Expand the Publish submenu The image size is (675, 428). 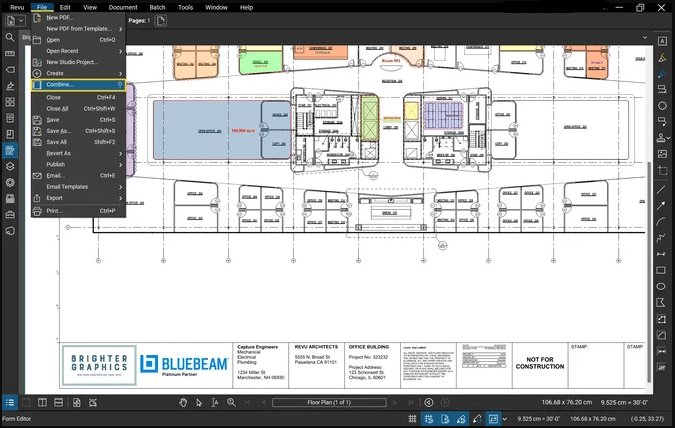click(x=78, y=164)
